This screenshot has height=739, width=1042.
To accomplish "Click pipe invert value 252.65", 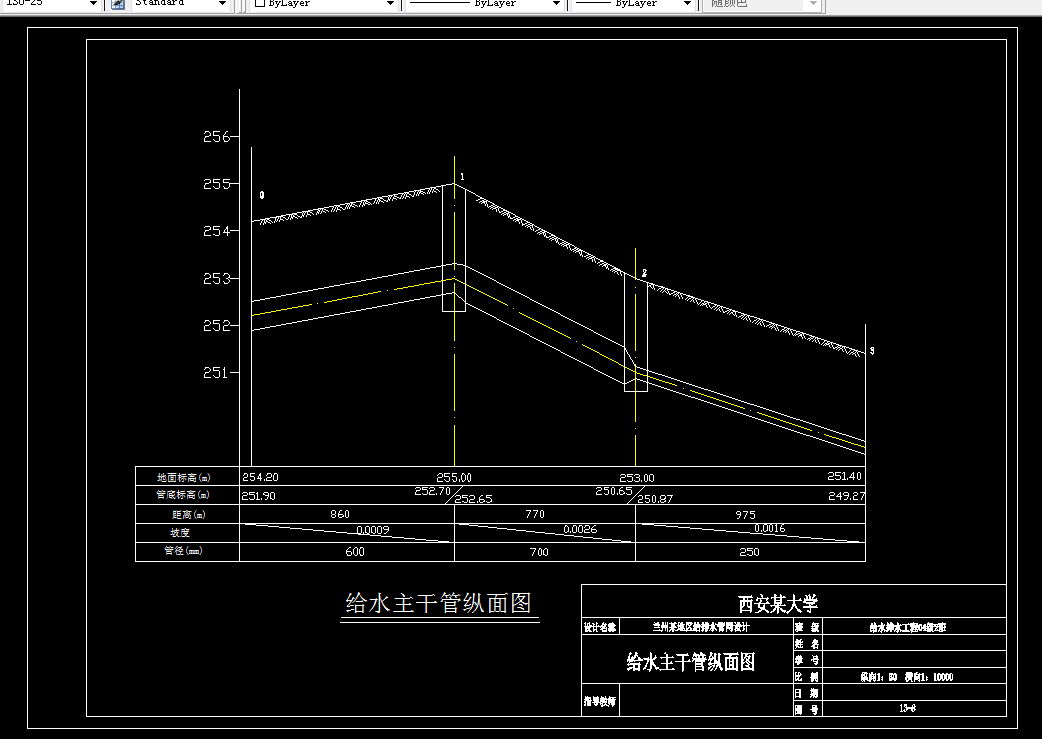I will [474, 499].
